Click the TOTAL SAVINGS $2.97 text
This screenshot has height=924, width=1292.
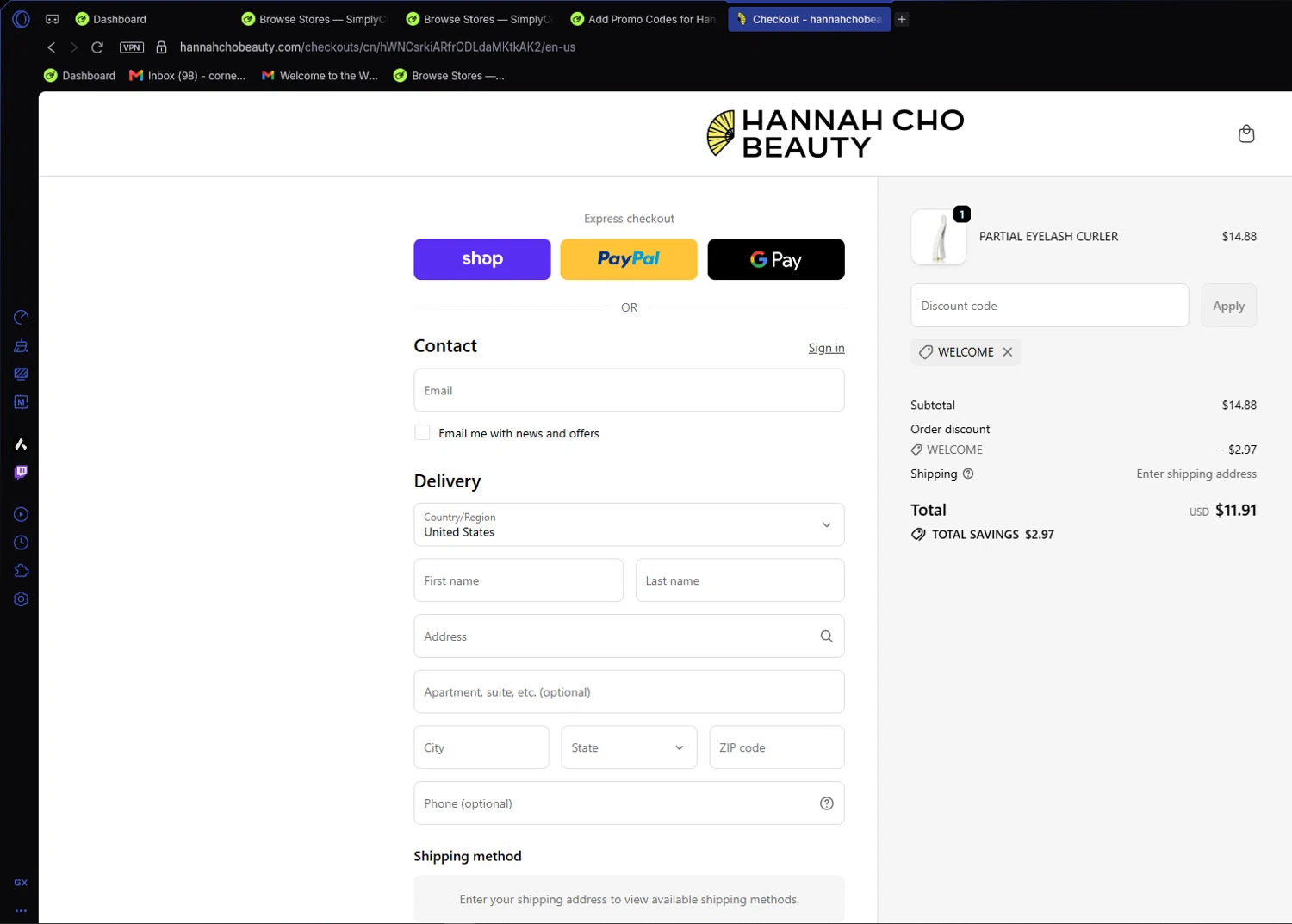[x=992, y=535]
